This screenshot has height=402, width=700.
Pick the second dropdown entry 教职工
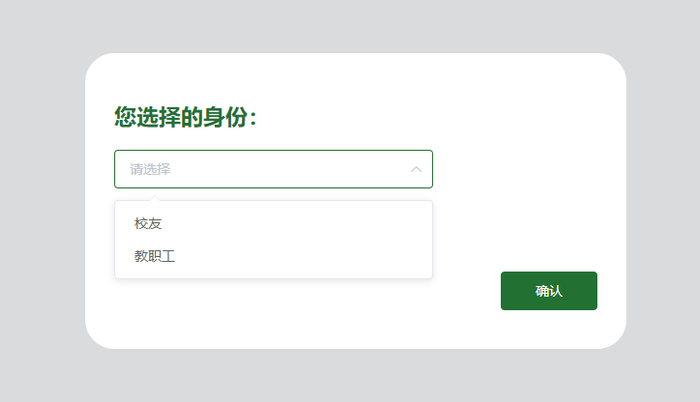click(155, 256)
